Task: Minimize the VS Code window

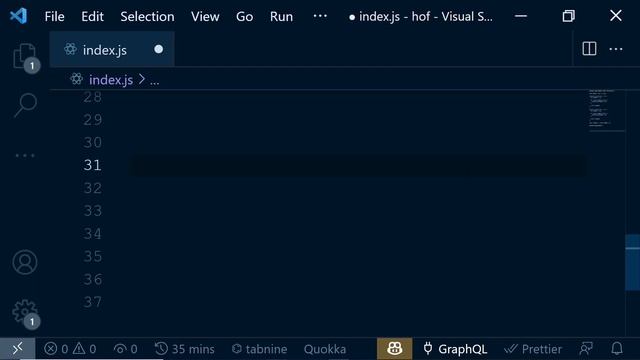Action: pos(521,16)
